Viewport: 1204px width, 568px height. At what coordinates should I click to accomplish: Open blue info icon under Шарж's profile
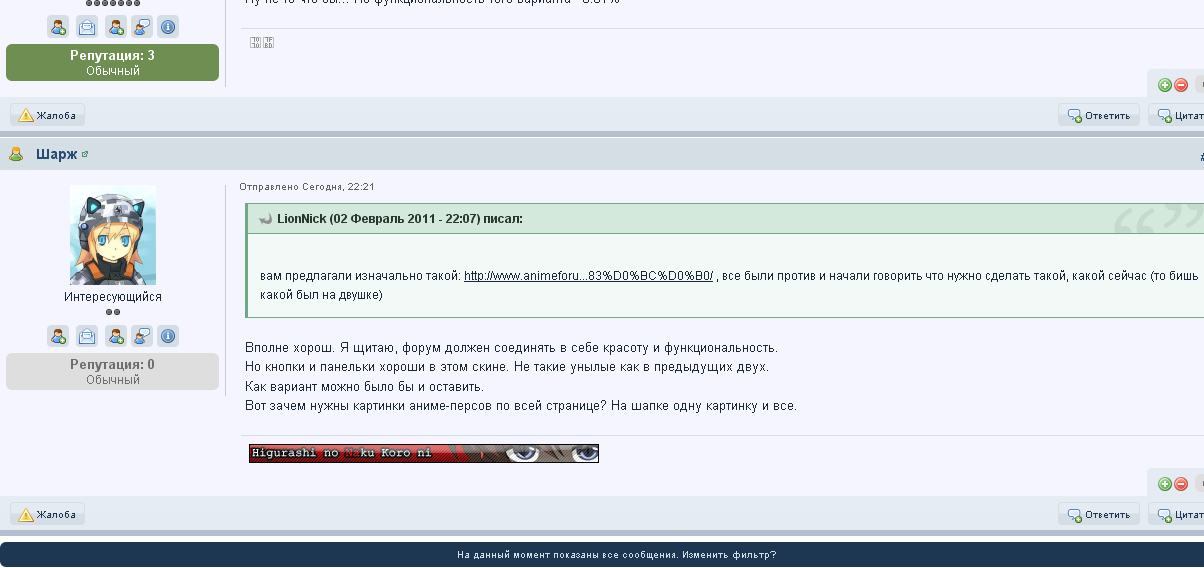tap(168, 336)
